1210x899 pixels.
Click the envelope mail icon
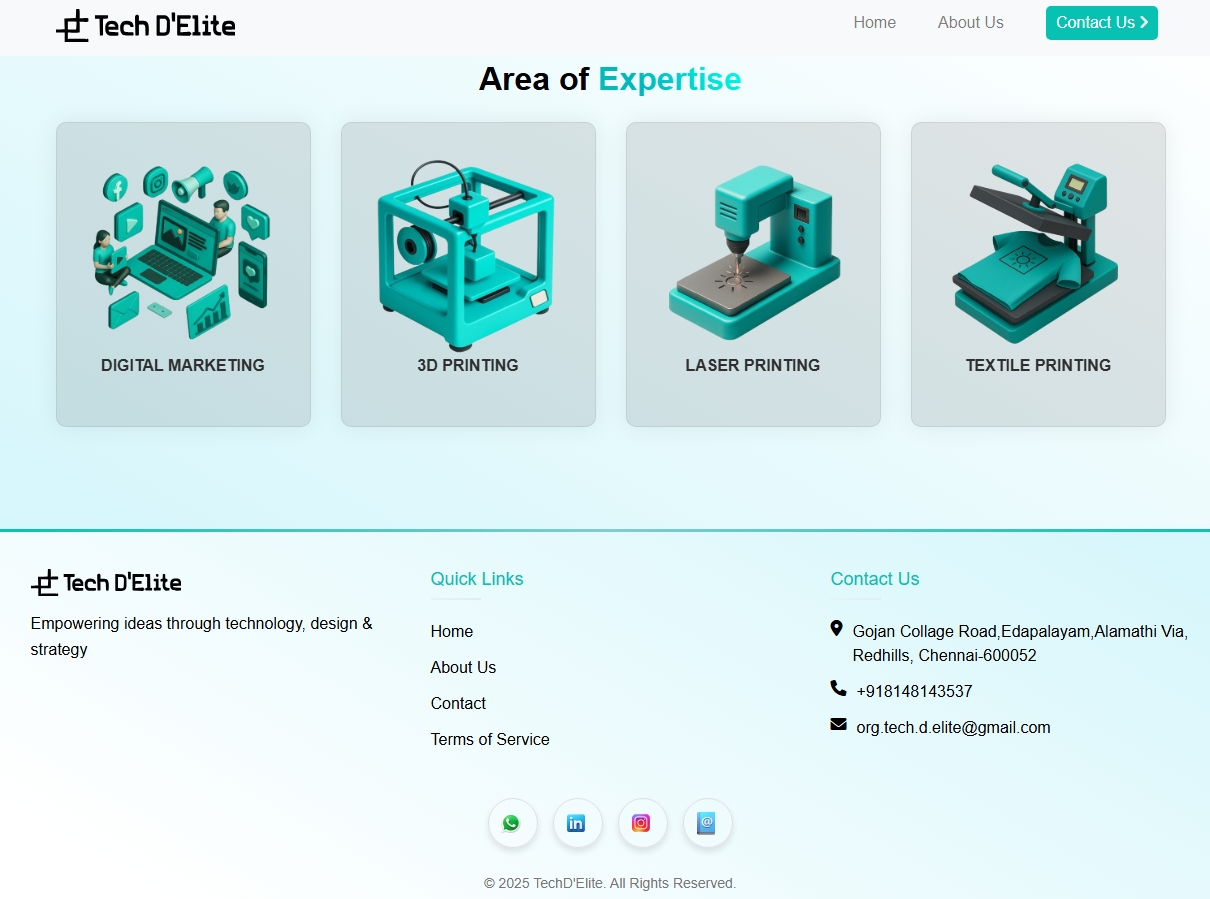click(838, 724)
